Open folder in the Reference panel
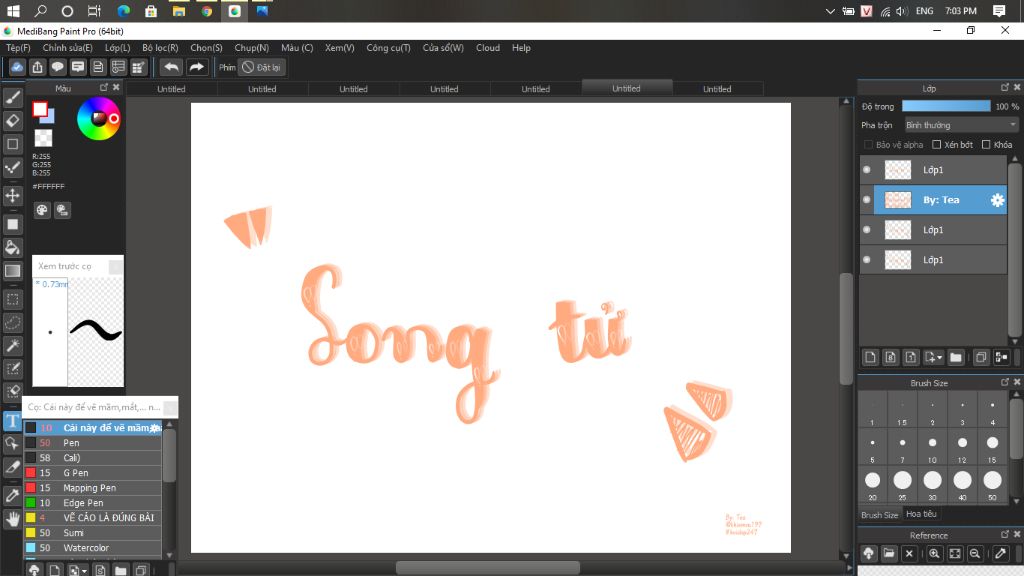1024x576 pixels. click(x=889, y=554)
